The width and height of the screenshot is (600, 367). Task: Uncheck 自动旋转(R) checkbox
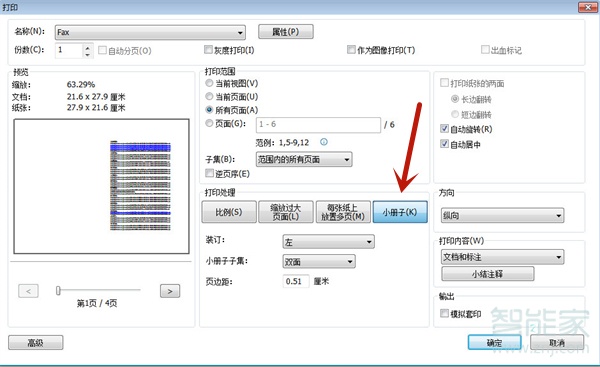[444, 129]
